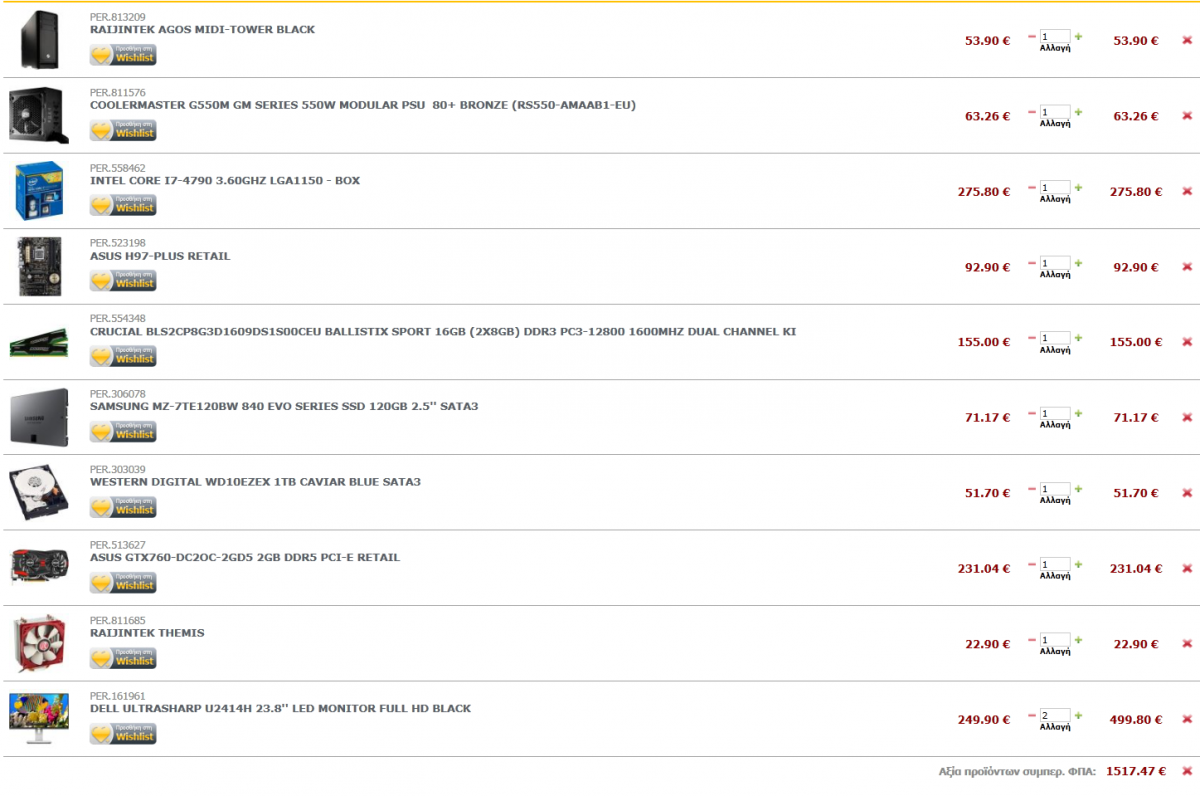1200x796 pixels.
Task: Increase quantity of Raijintek Agos Midi-Tower
Action: [1078, 36]
